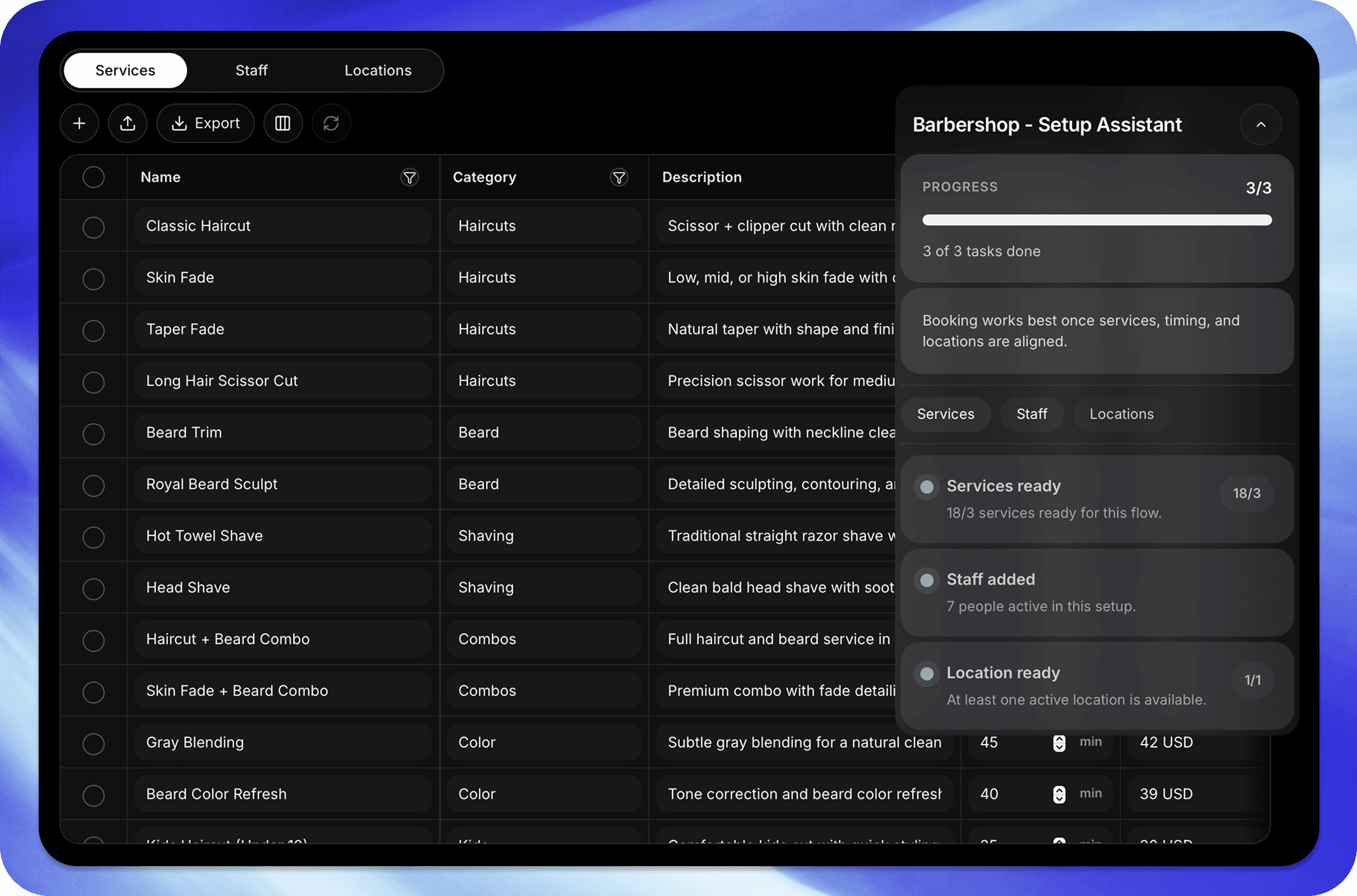Collapse the Setup Assistant panel
This screenshot has height=896, width=1357.
click(1261, 124)
